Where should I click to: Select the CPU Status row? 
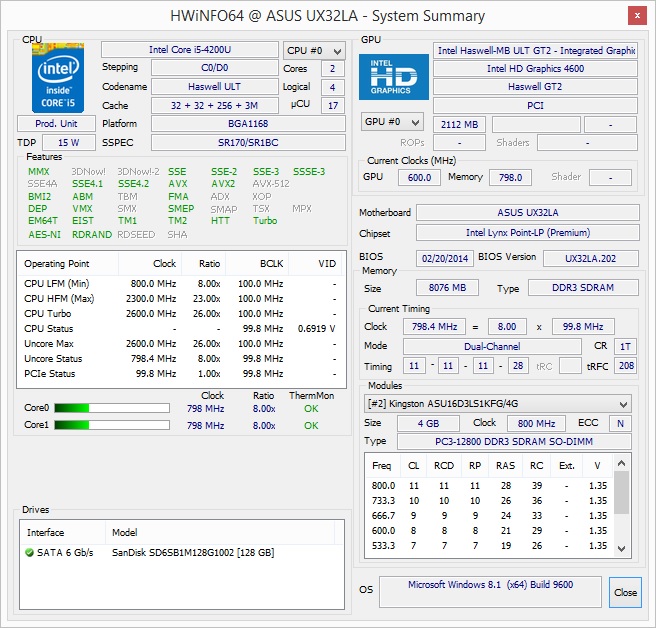[x=181, y=329]
